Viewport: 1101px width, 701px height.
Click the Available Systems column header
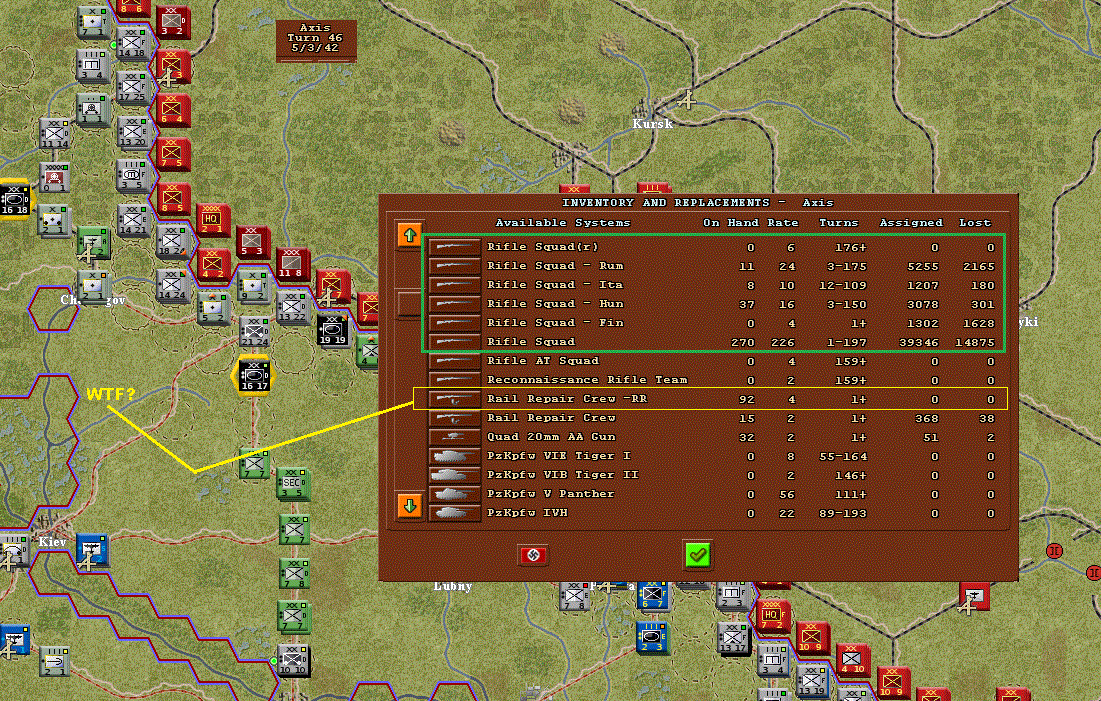pyautogui.click(x=563, y=223)
